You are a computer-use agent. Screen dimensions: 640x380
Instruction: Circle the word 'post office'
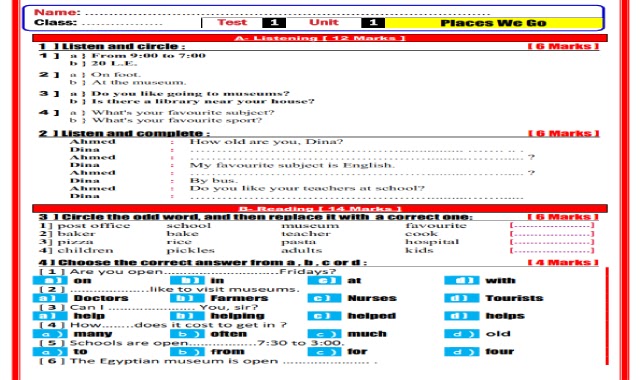click(x=93, y=226)
